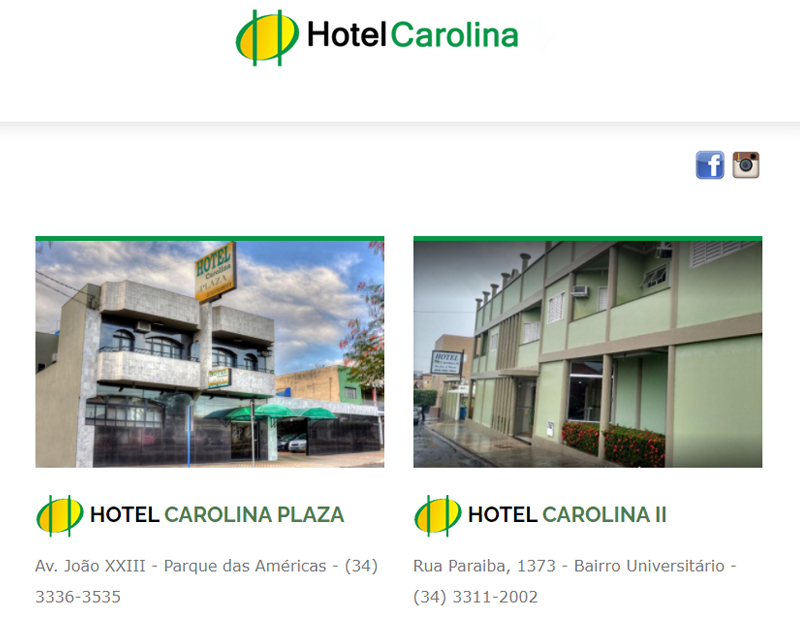Click the oval logo emblem in the header
800x623 pixels.
(267, 37)
